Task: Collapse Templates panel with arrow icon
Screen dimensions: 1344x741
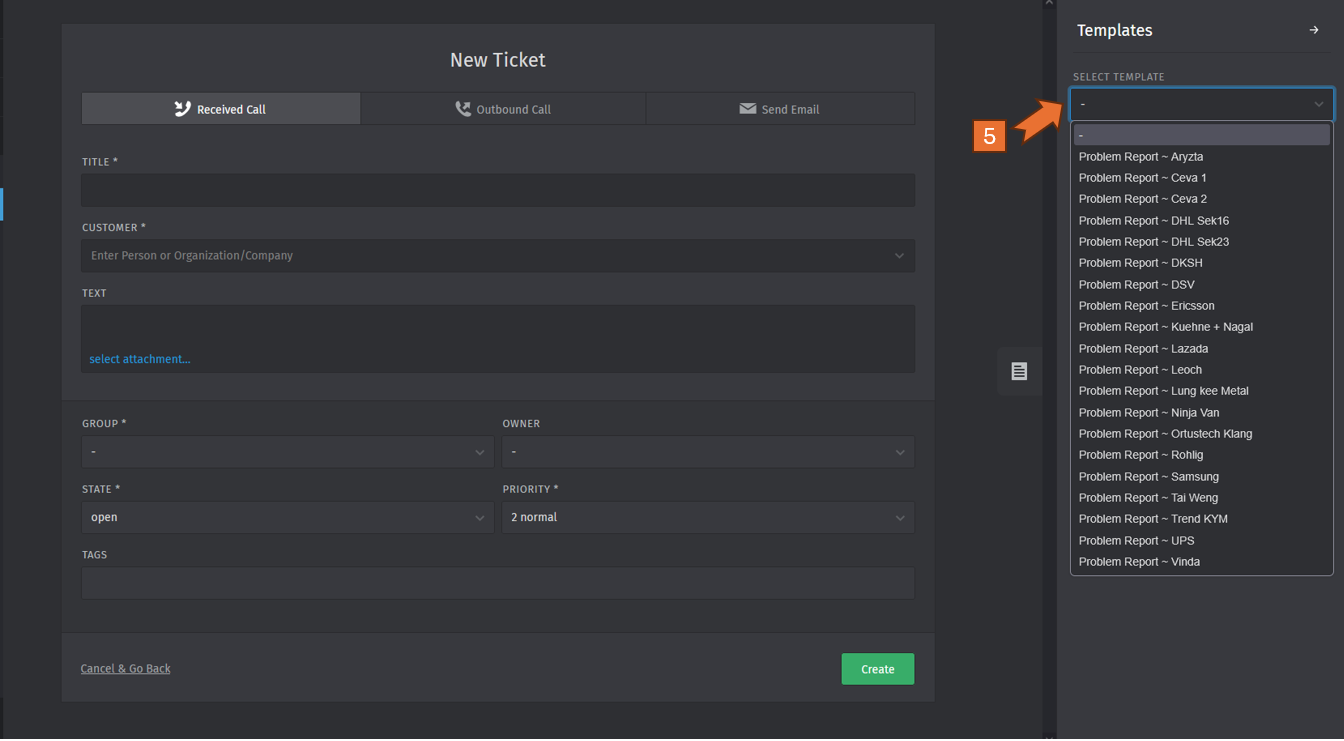Action: point(1313,30)
